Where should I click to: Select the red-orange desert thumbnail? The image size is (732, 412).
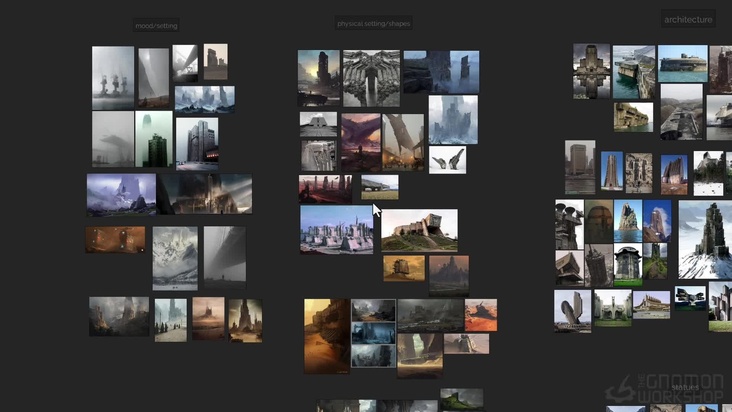[481, 315]
